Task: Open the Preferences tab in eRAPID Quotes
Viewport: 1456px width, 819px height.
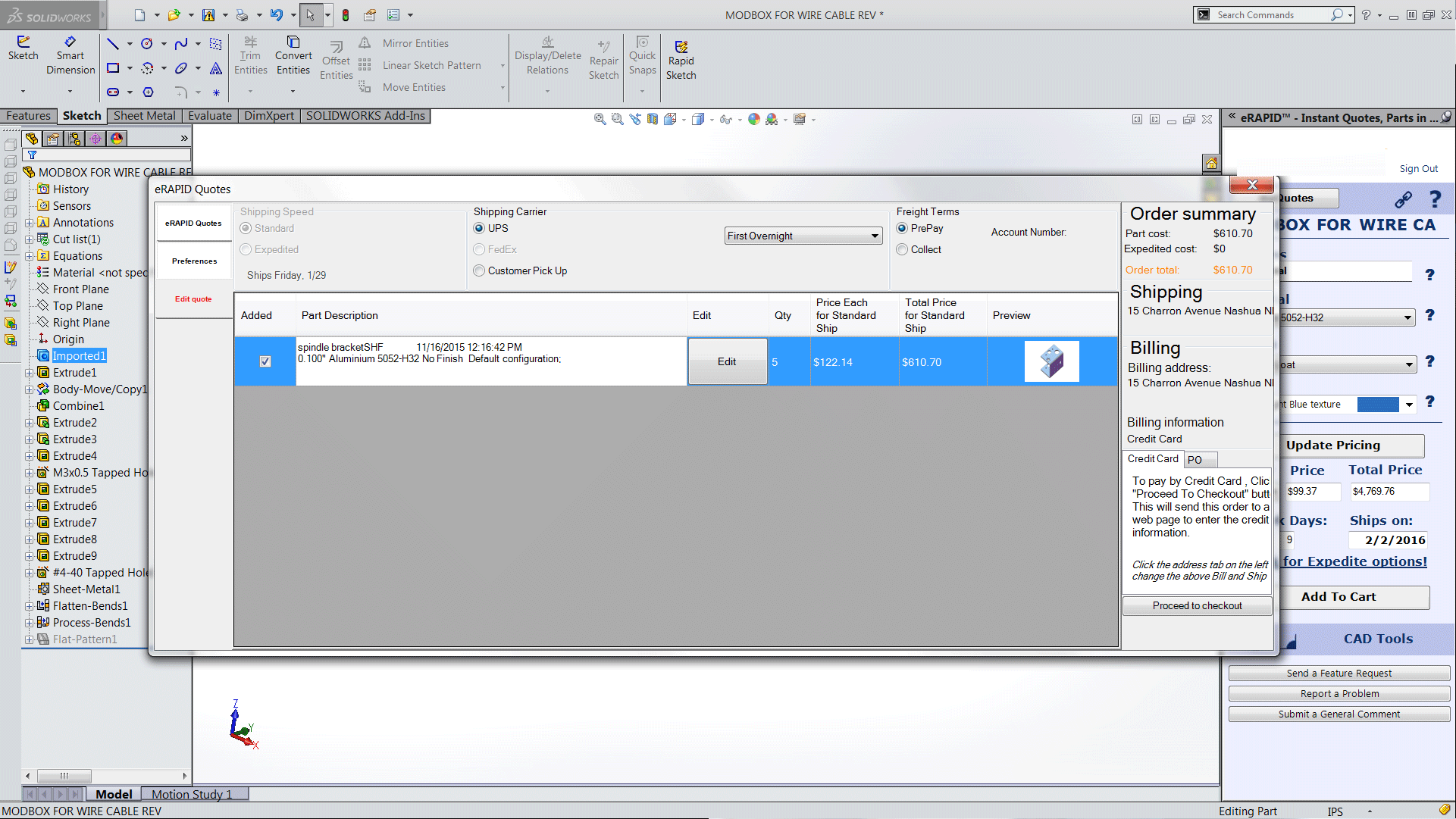Action: tap(194, 261)
